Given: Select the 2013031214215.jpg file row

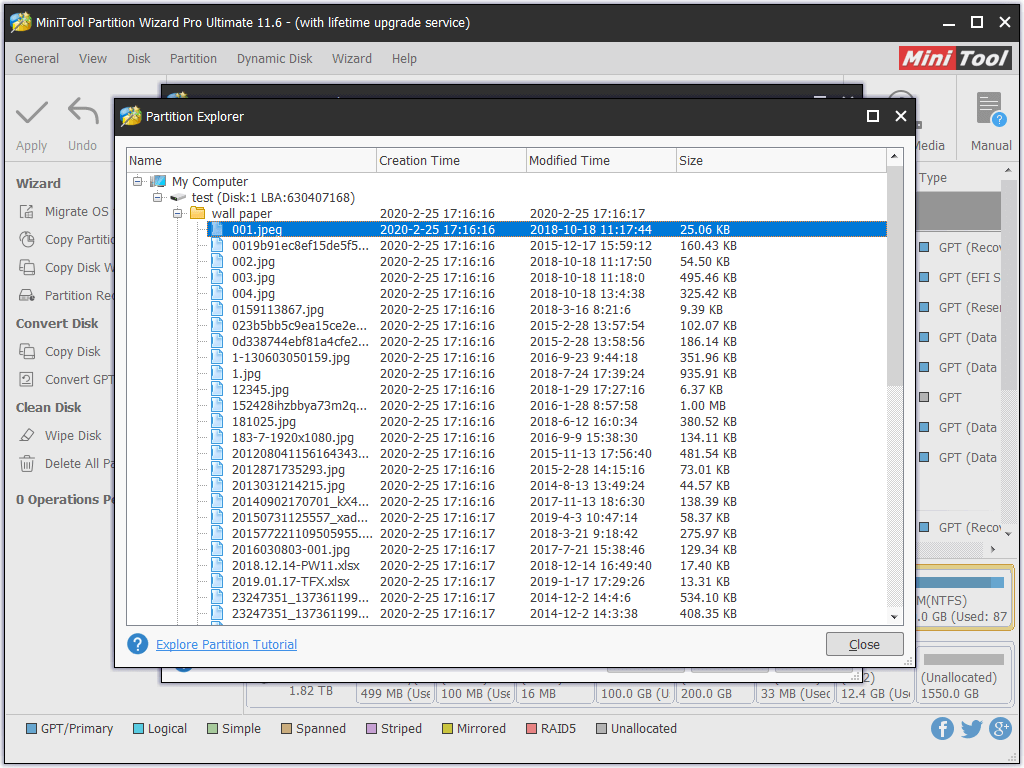Looking at the screenshot, I should pyautogui.click(x=547, y=486).
